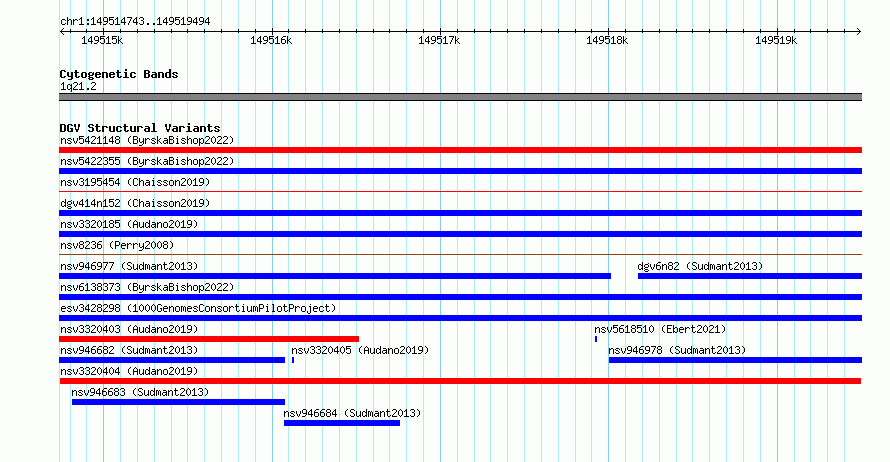
Task: Click the nsv6138373 (ByrskaBishop2022) label
Action: [x=147, y=287]
